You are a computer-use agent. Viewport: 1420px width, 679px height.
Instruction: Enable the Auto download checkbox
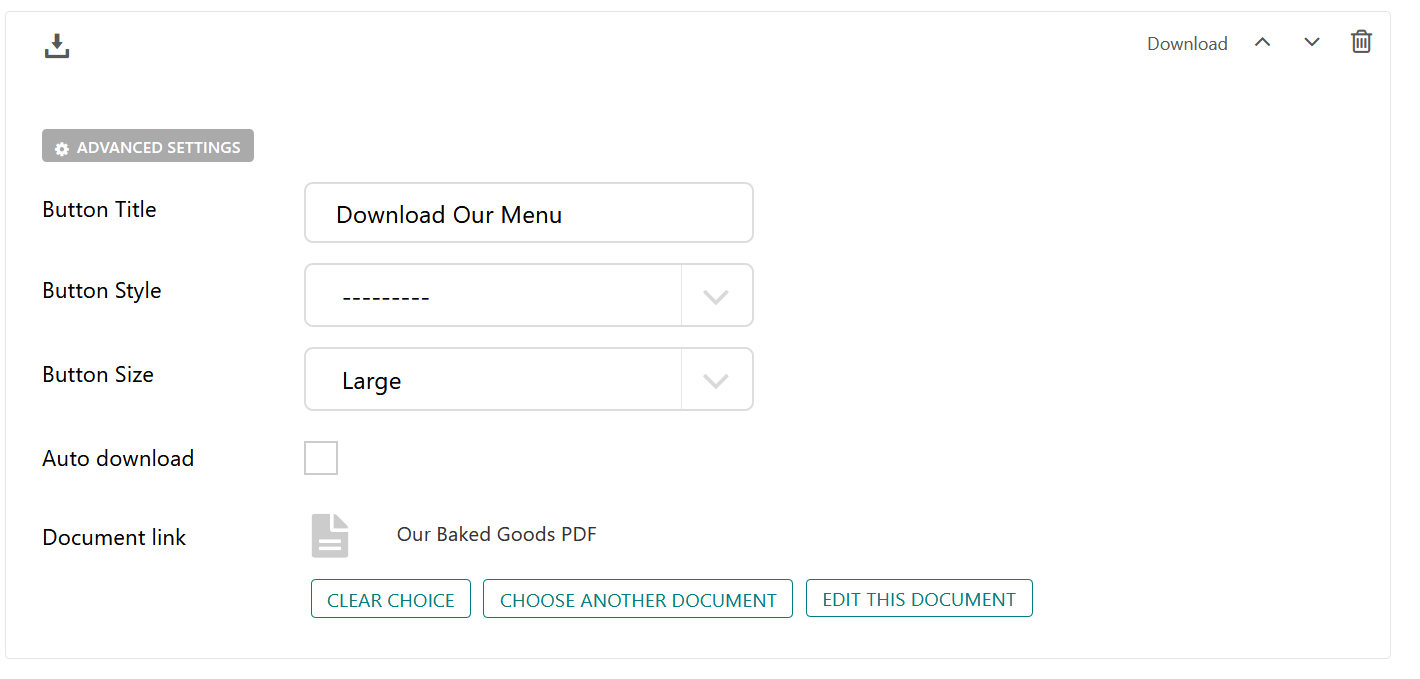[x=321, y=458]
